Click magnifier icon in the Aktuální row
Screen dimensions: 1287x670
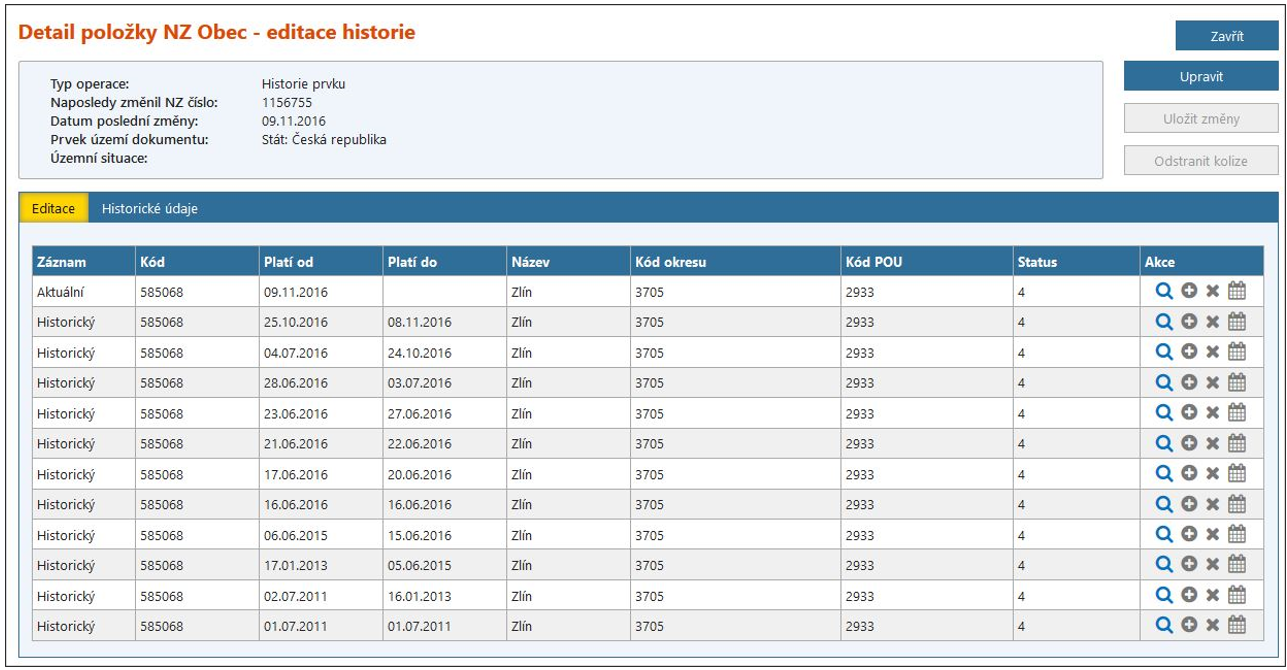(1164, 291)
